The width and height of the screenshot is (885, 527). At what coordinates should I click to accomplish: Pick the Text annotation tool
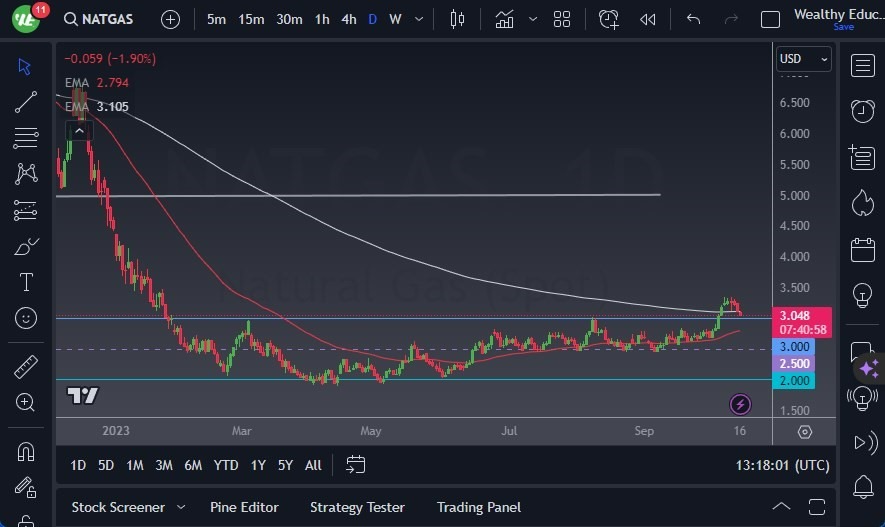26,282
